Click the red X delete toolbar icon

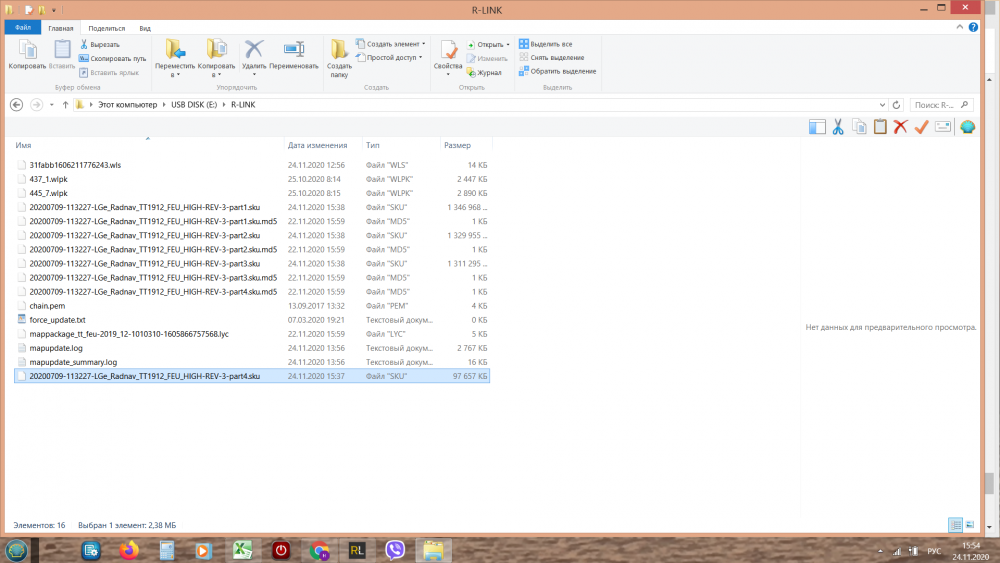click(x=901, y=127)
